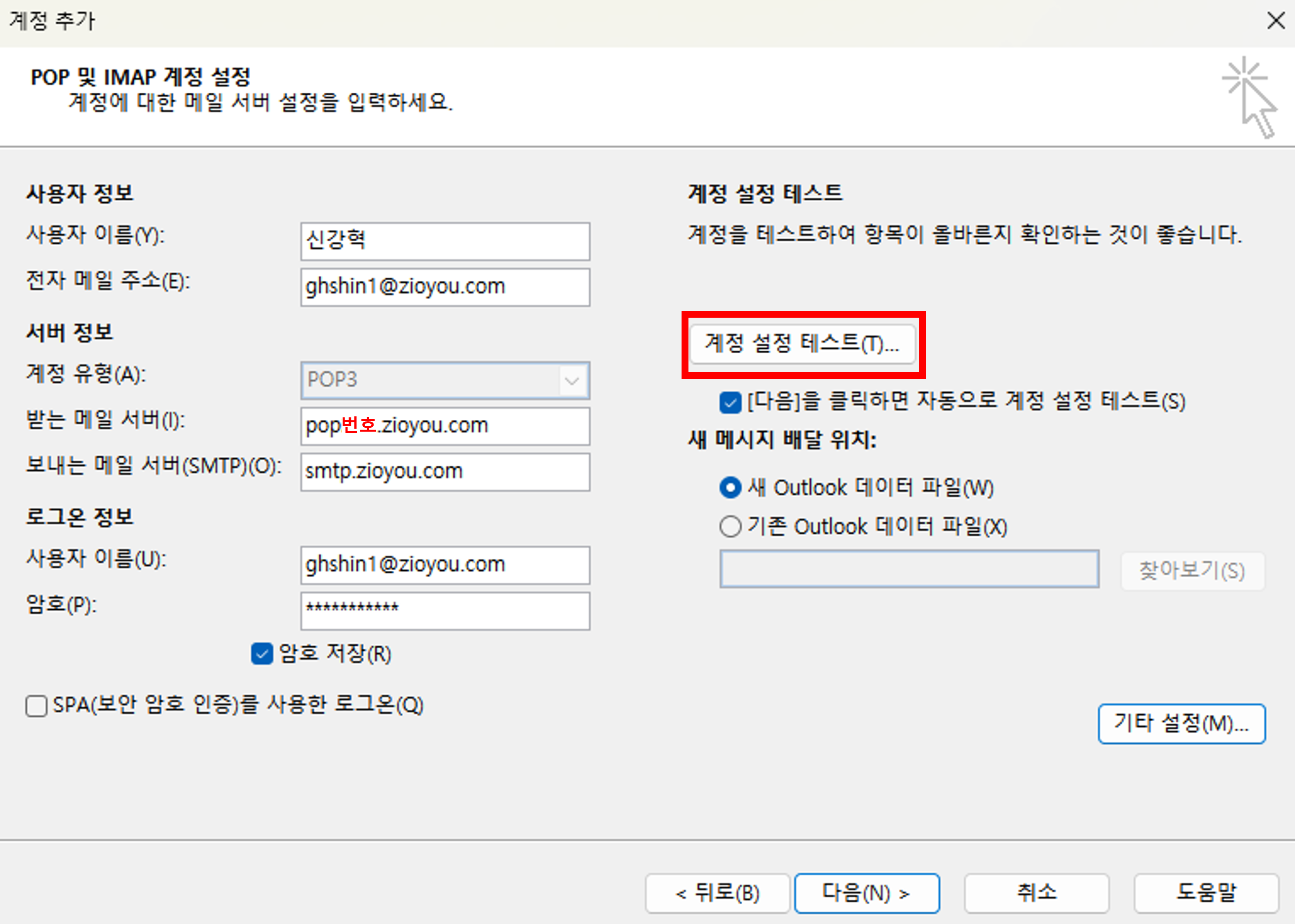Click the 찾아보기(S) browse button
1295x924 pixels.
point(1192,571)
